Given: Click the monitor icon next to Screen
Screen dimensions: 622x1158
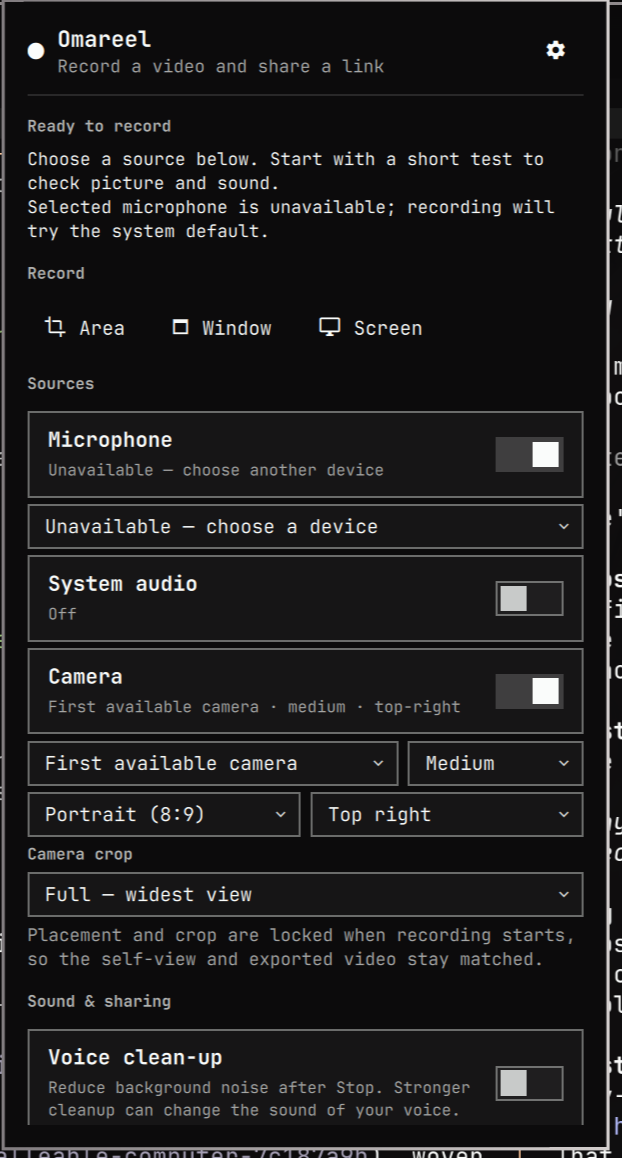Looking at the screenshot, I should 329,326.
